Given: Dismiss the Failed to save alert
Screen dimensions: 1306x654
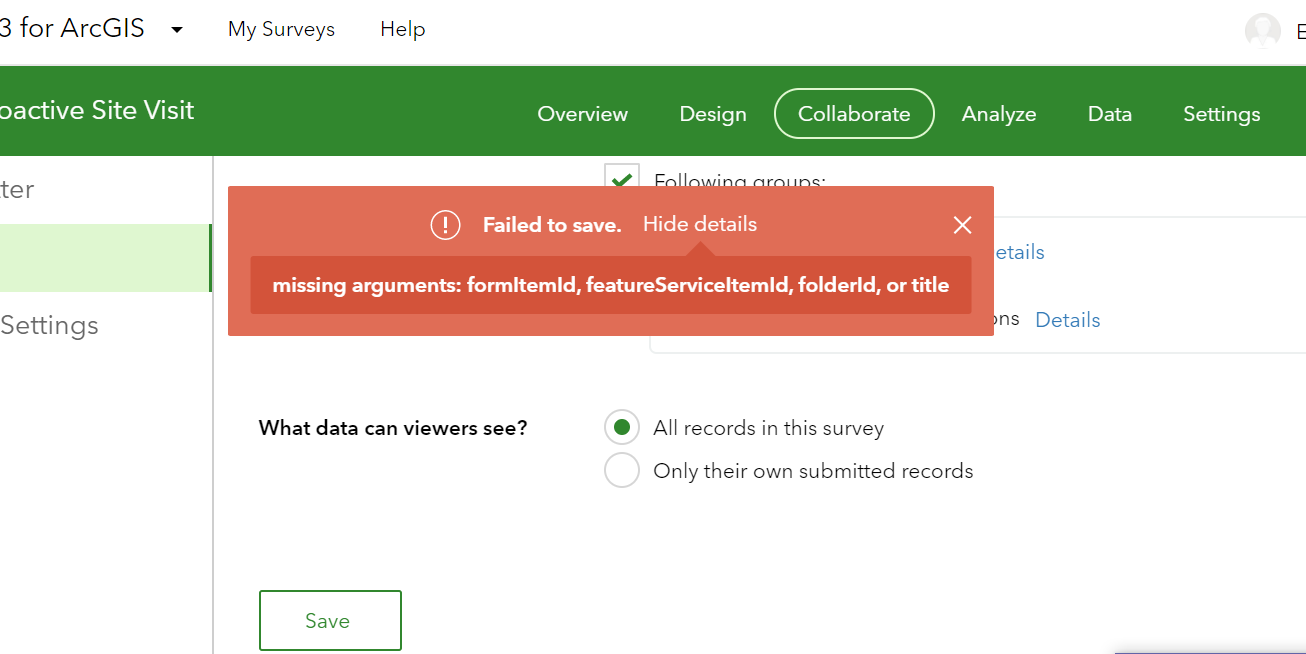Looking at the screenshot, I should 962,225.
